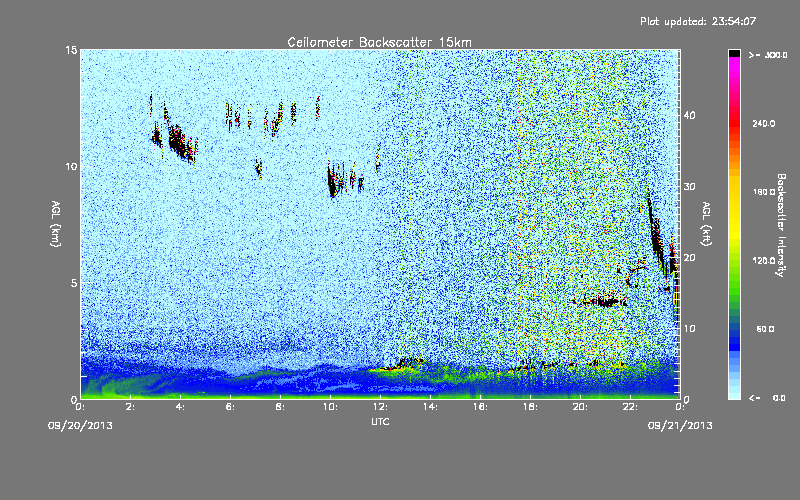Screen dimensions: 800x500
Task: Click the cloud streak descending after 22 UTC
Action: (658, 235)
